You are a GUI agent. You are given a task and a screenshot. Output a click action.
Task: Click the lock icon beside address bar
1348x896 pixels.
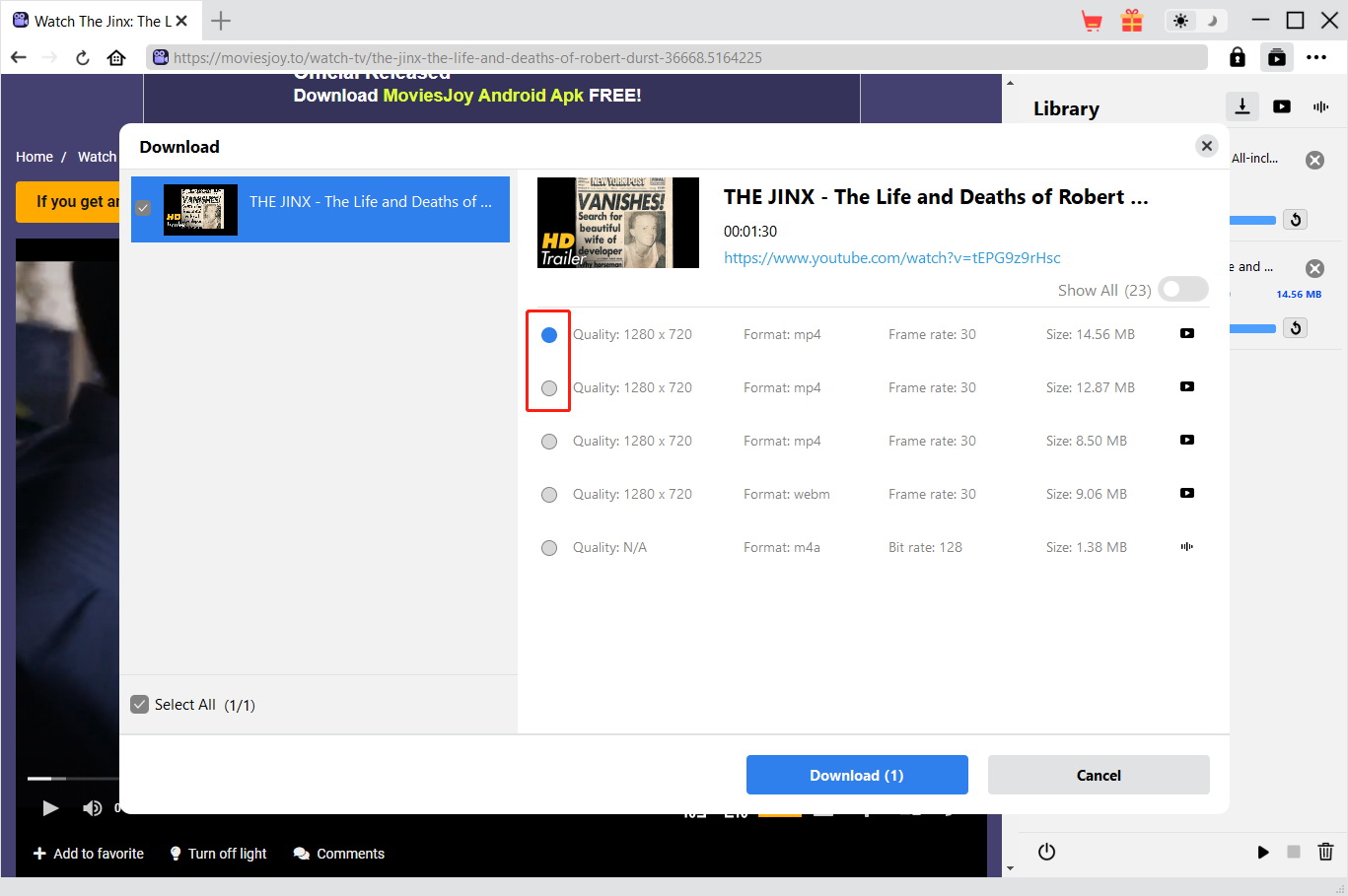tap(1238, 57)
